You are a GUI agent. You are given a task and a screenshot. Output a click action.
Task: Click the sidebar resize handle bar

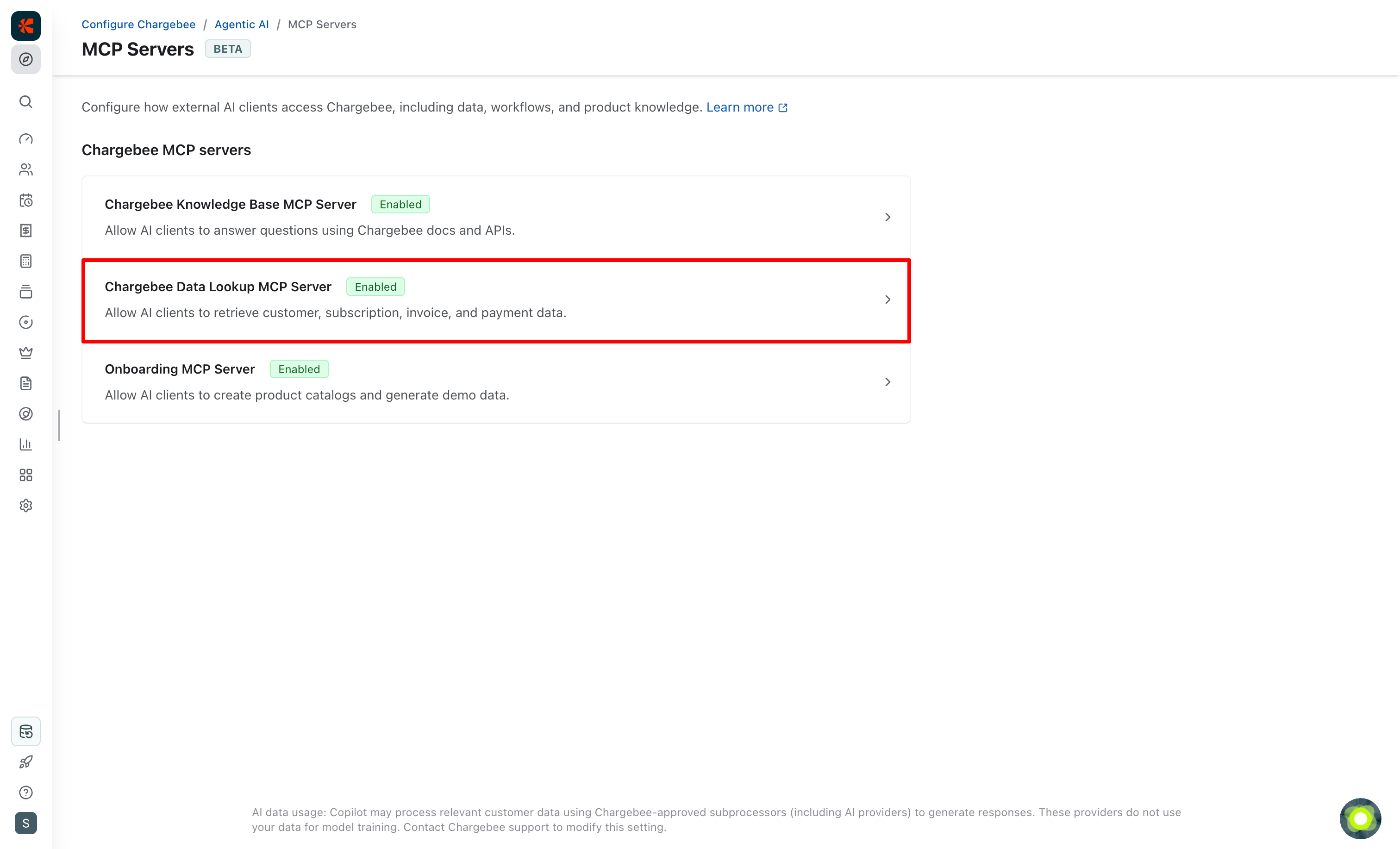click(x=59, y=425)
